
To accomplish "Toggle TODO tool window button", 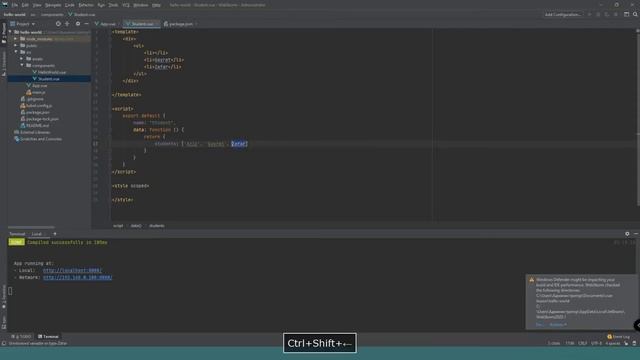I will pyautogui.click(x=21, y=337).
